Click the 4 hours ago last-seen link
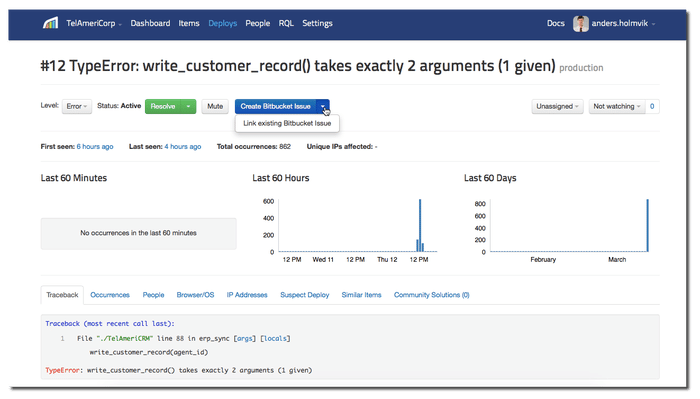This screenshot has width=700, height=399. [x=183, y=146]
